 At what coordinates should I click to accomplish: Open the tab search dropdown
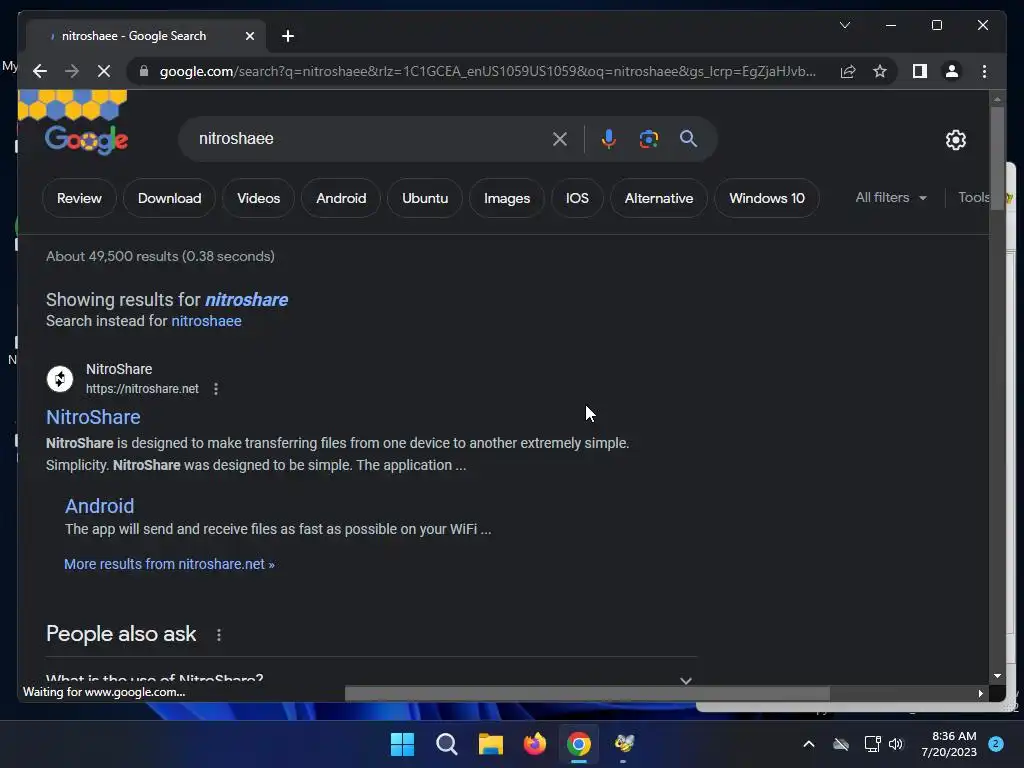coord(844,25)
